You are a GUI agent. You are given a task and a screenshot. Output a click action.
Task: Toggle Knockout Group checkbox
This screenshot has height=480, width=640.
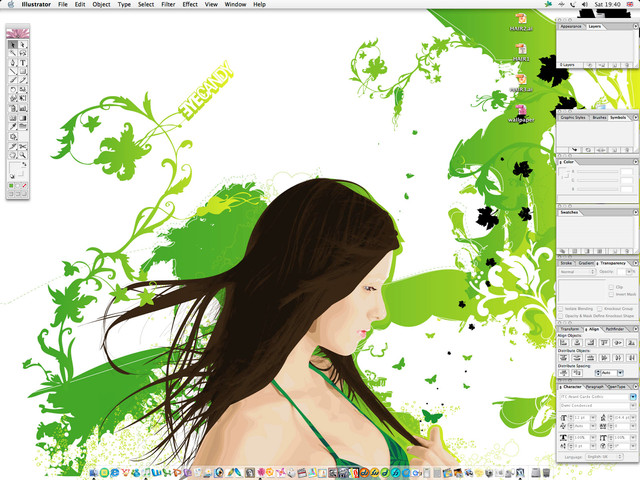600,309
